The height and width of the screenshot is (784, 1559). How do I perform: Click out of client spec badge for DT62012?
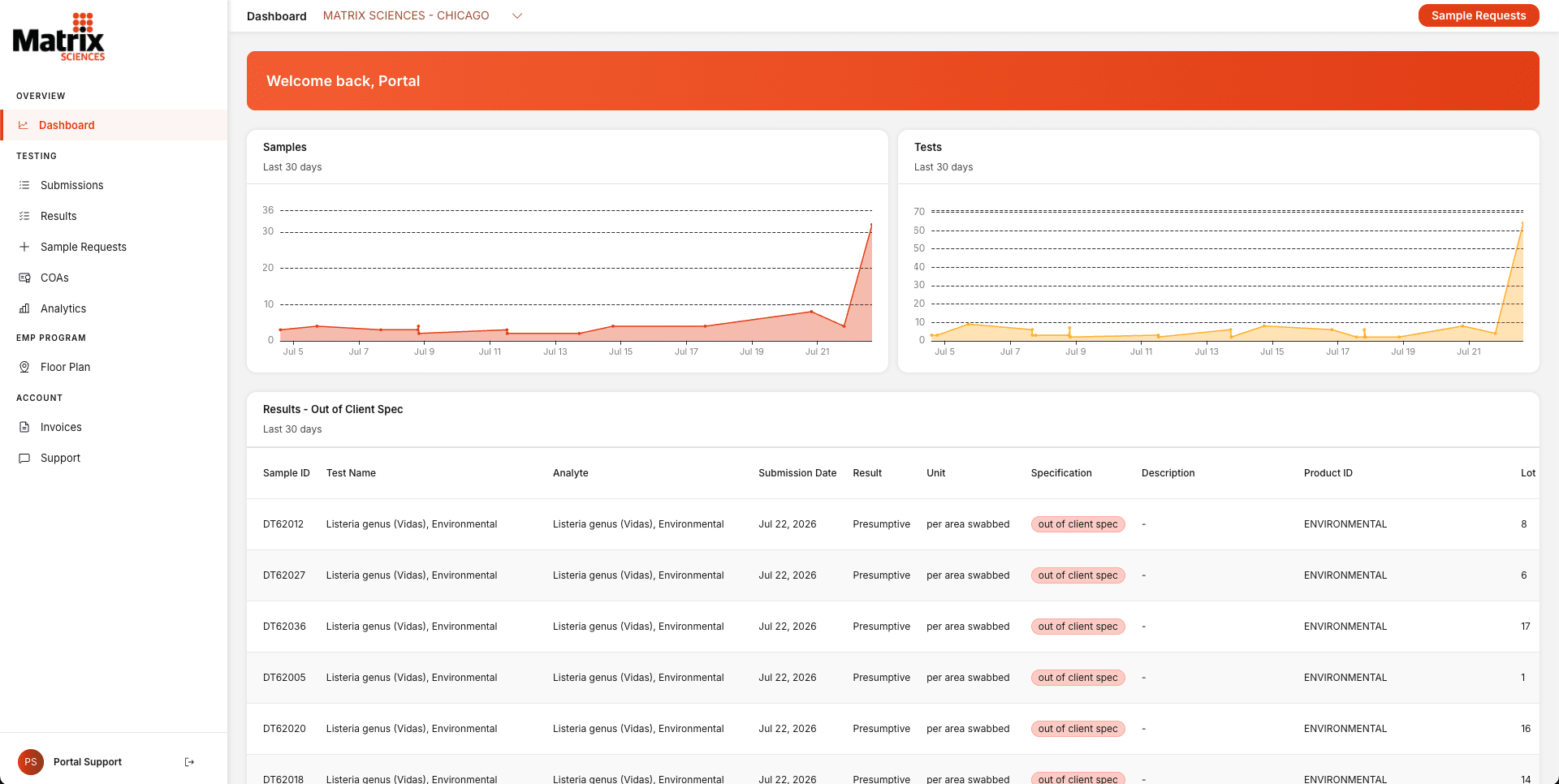coord(1077,524)
